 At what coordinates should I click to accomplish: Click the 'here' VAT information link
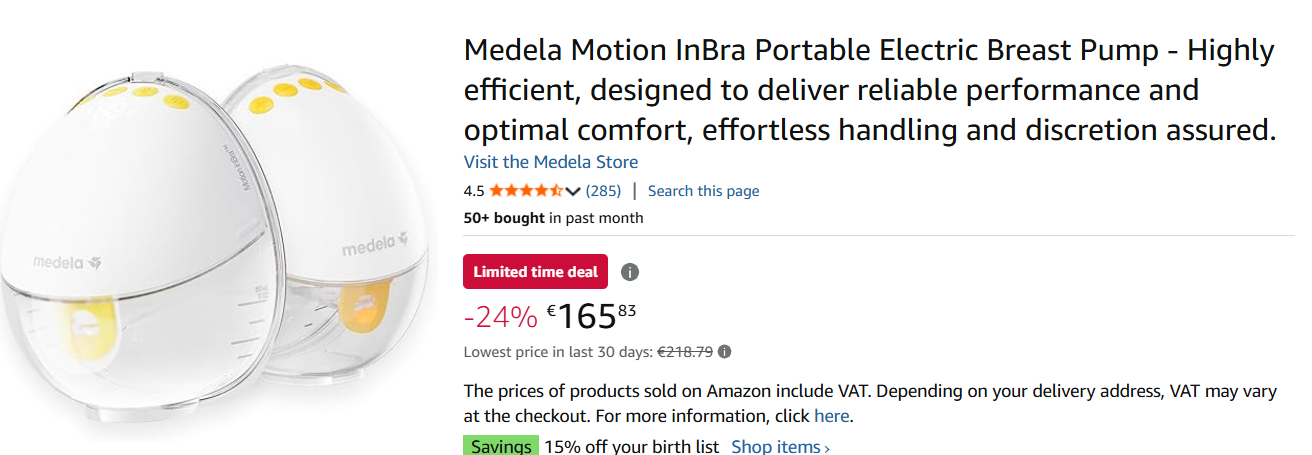click(x=831, y=416)
